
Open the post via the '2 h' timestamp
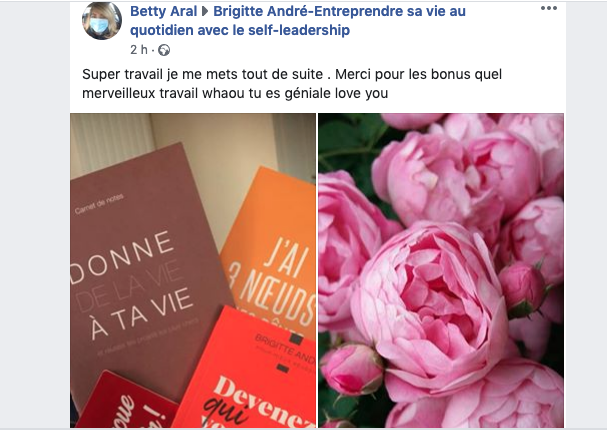[139, 50]
